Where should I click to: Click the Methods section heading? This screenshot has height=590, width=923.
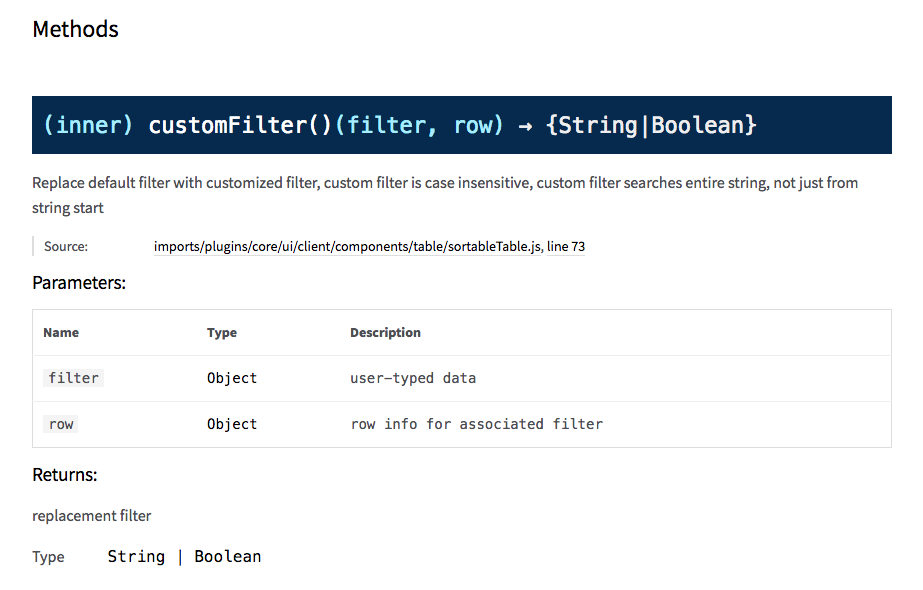pyautogui.click(x=75, y=29)
